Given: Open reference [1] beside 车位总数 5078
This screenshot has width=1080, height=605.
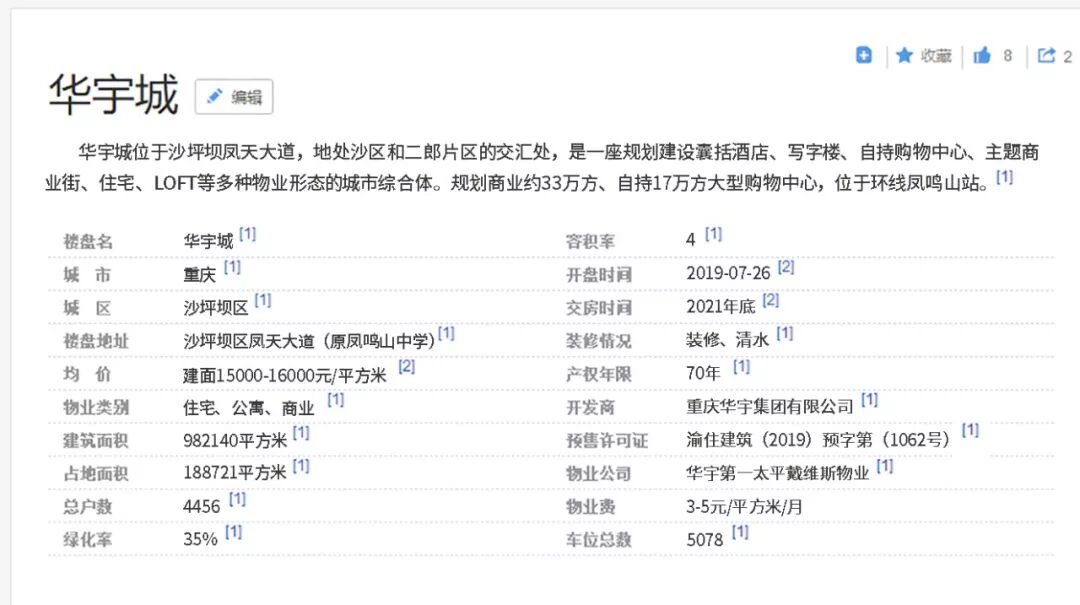Looking at the screenshot, I should point(739,531).
